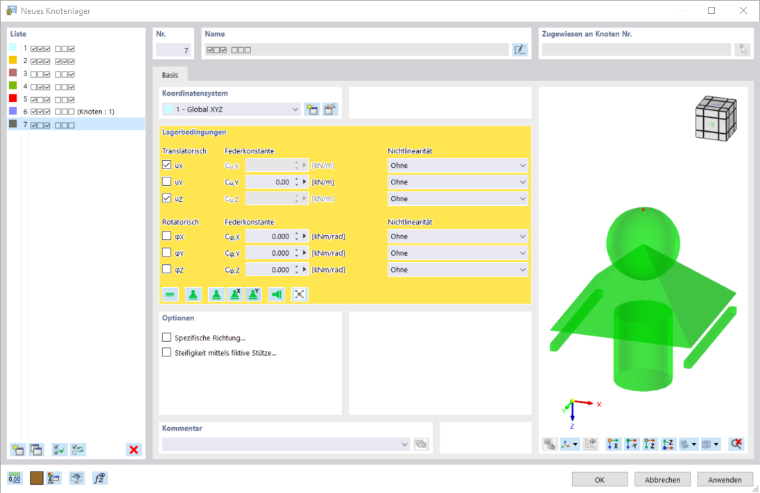Screen dimensions: 760x493
Task: Click the select nodes picker icon
Action: tap(743, 49)
